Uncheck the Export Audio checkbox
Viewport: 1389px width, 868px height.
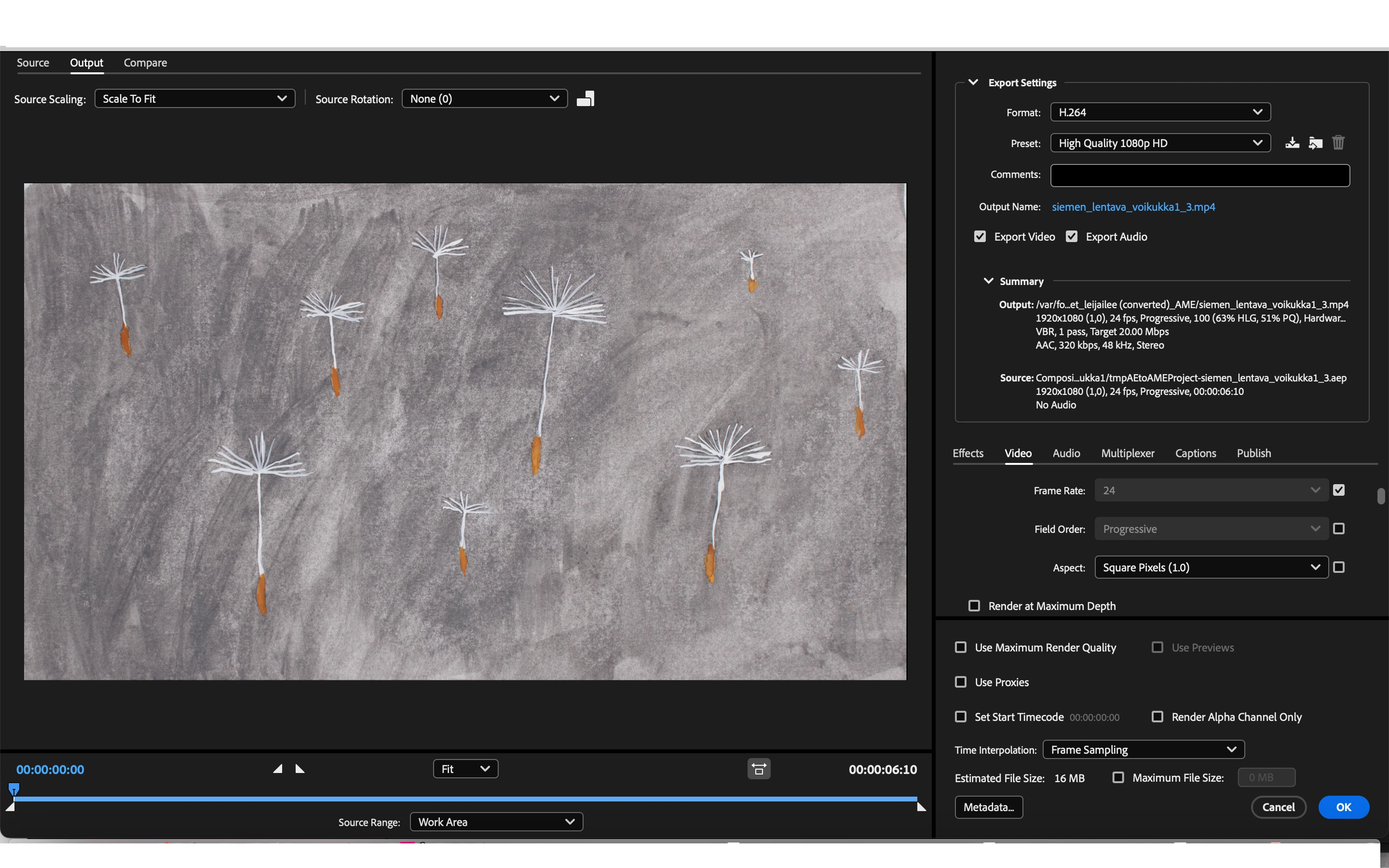pyautogui.click(x=1072, y=236)
